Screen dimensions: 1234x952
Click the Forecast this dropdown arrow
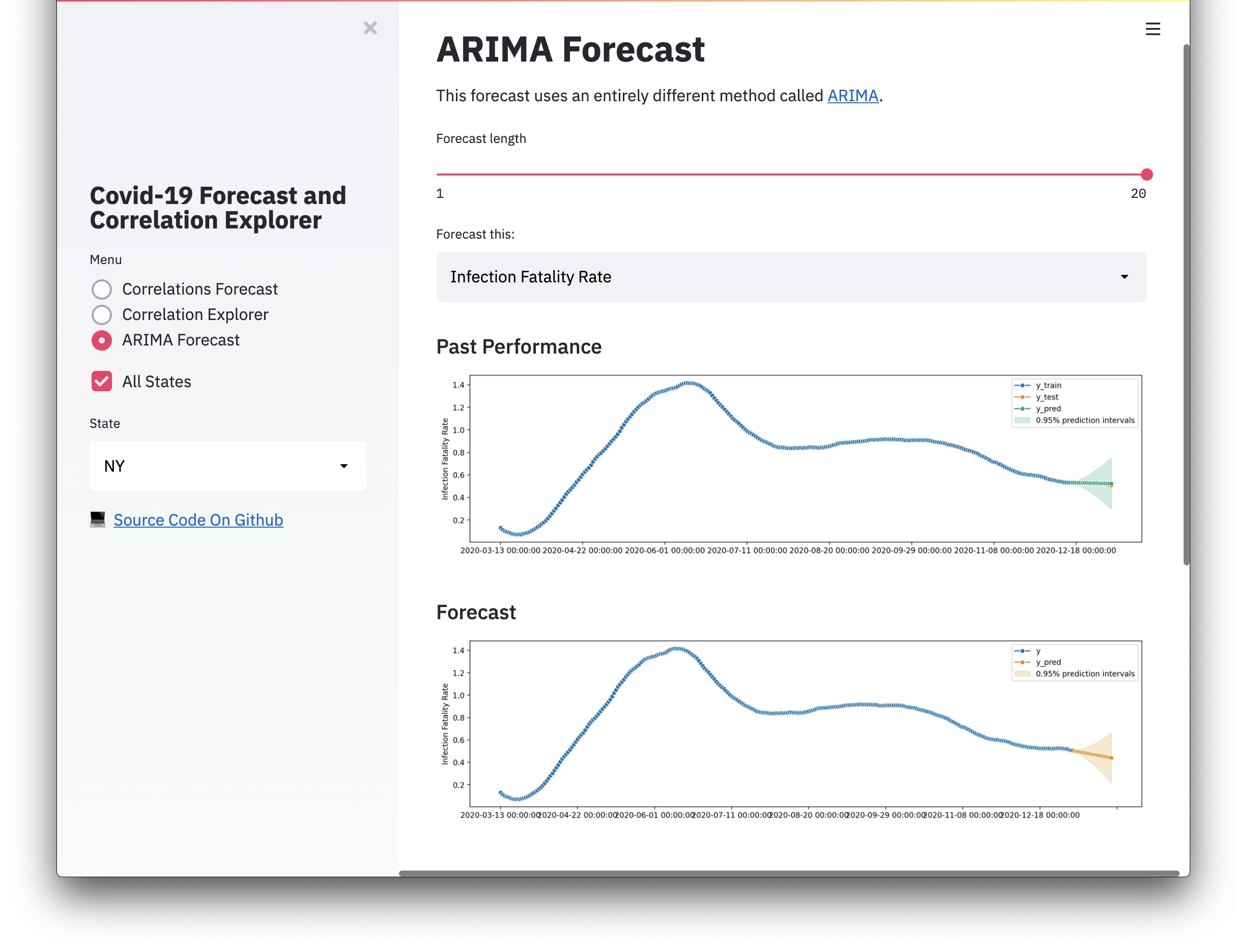pos(1124,277)
